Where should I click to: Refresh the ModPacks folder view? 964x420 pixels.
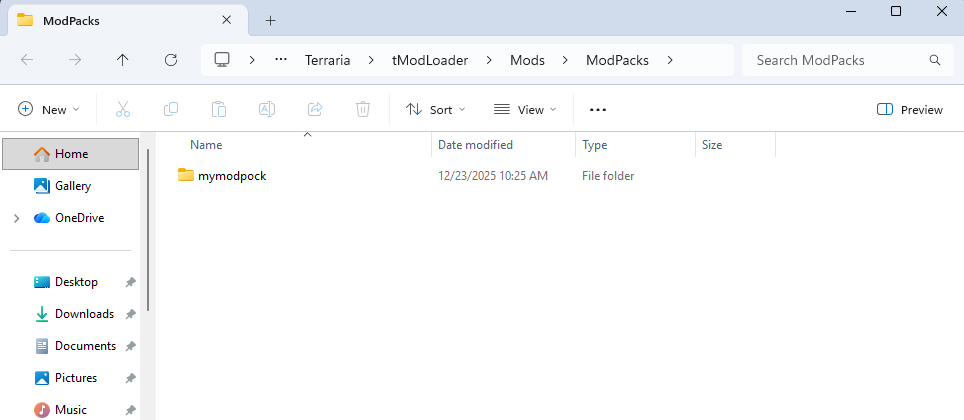pyautogui.click(x=172, y=60)
